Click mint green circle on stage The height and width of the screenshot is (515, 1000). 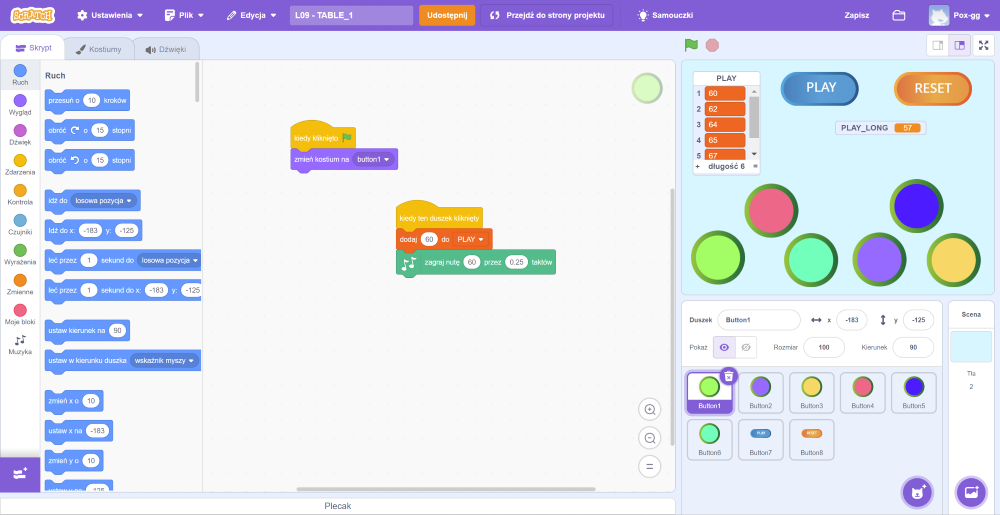pos(811,259)
